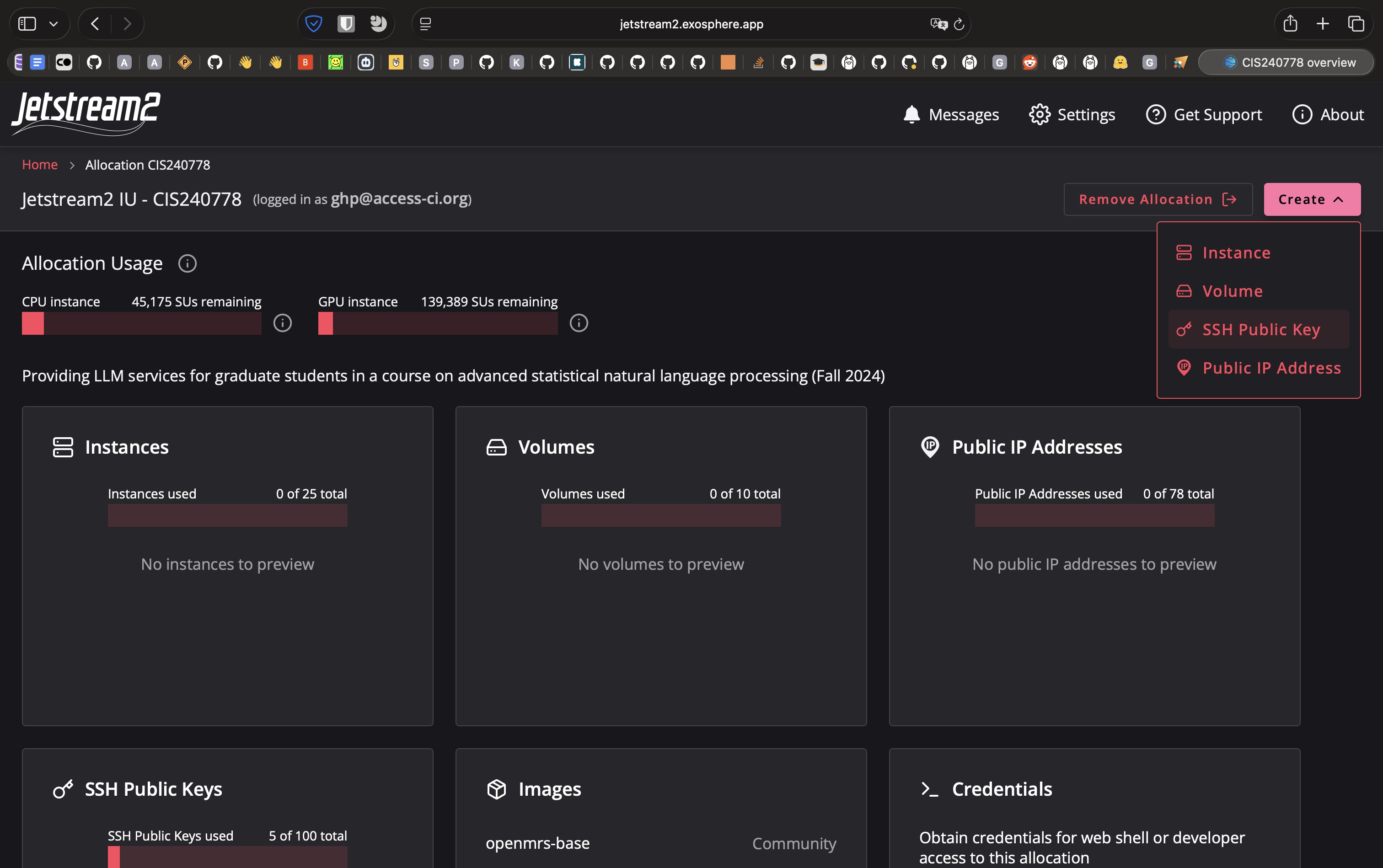The image size is (1383, 868).
Task: Click the CPU instance info icon
Action: tap(283, 323)
